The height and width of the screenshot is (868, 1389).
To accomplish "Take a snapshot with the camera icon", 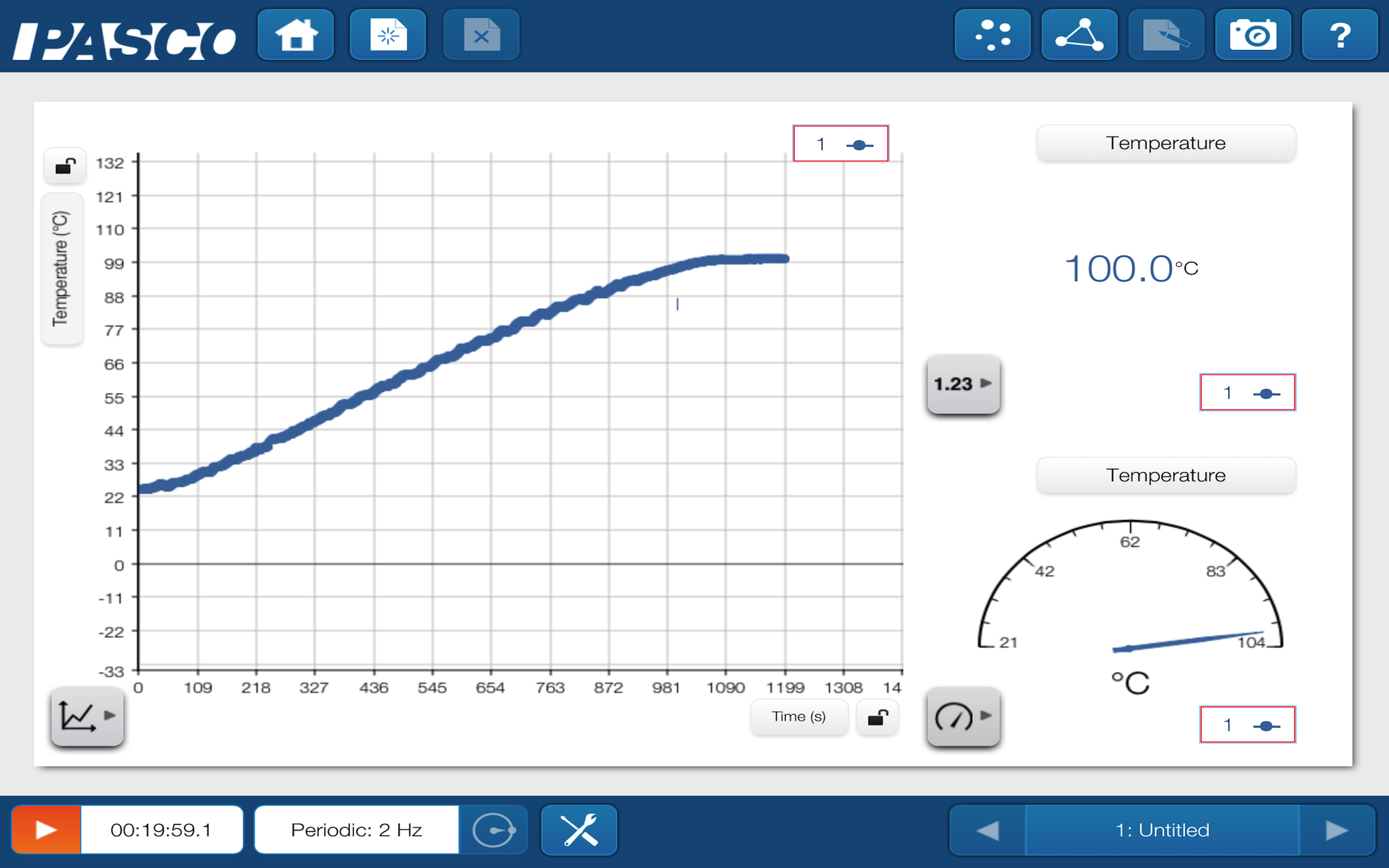I will 1253,34.
